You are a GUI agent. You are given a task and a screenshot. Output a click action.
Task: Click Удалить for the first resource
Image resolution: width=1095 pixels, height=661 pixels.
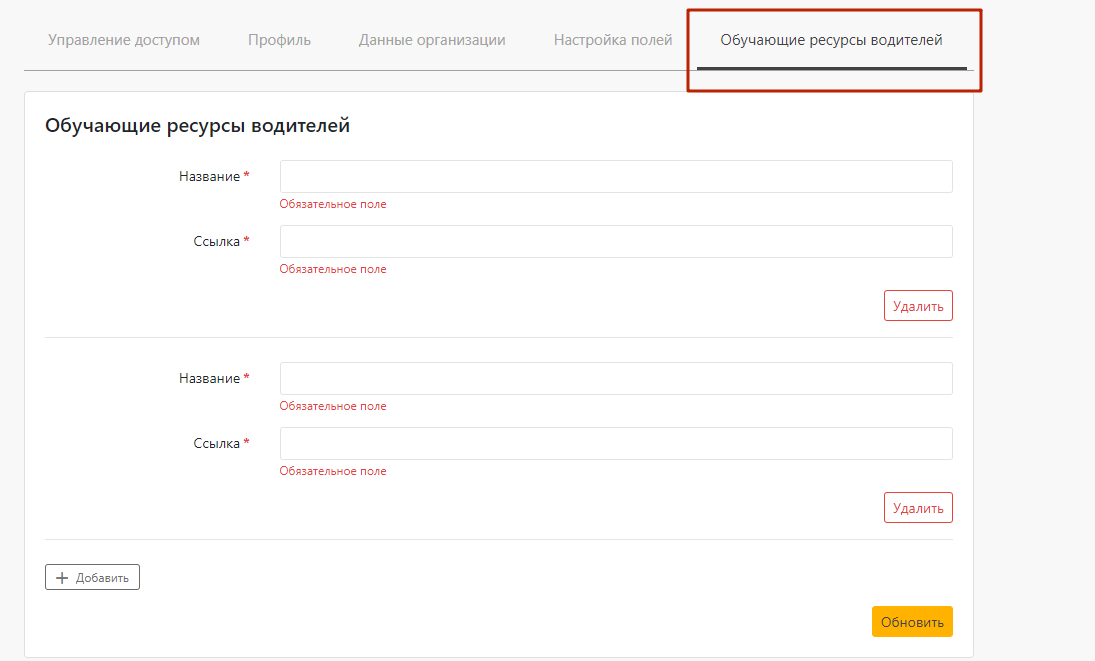pyautogui.click(x=918, y=306)
